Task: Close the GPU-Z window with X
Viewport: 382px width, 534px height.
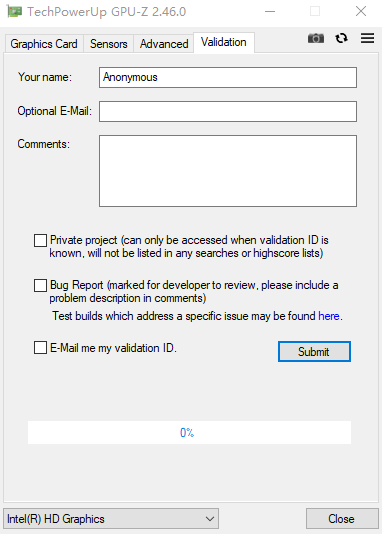Action: 361,11
